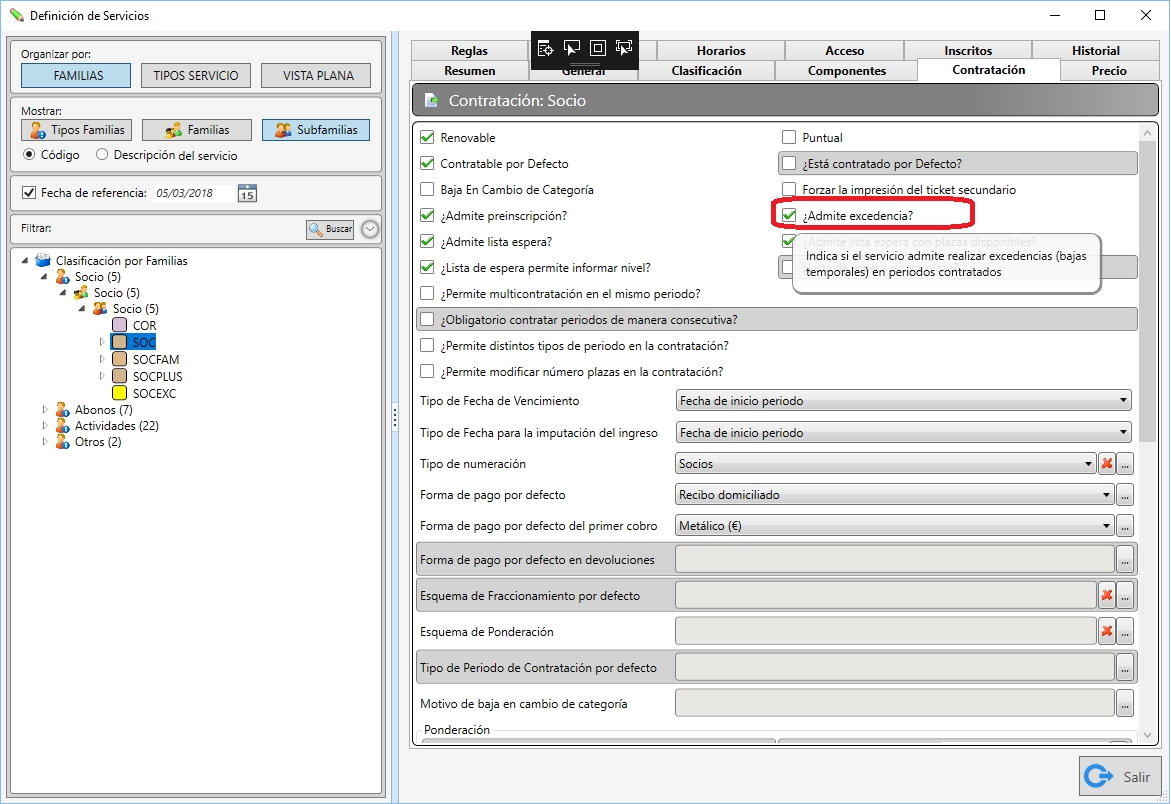The width and height of the screenshot is (1171, 804).
Task: Switch to the Reglas tab
Action: tap(469, 51)
